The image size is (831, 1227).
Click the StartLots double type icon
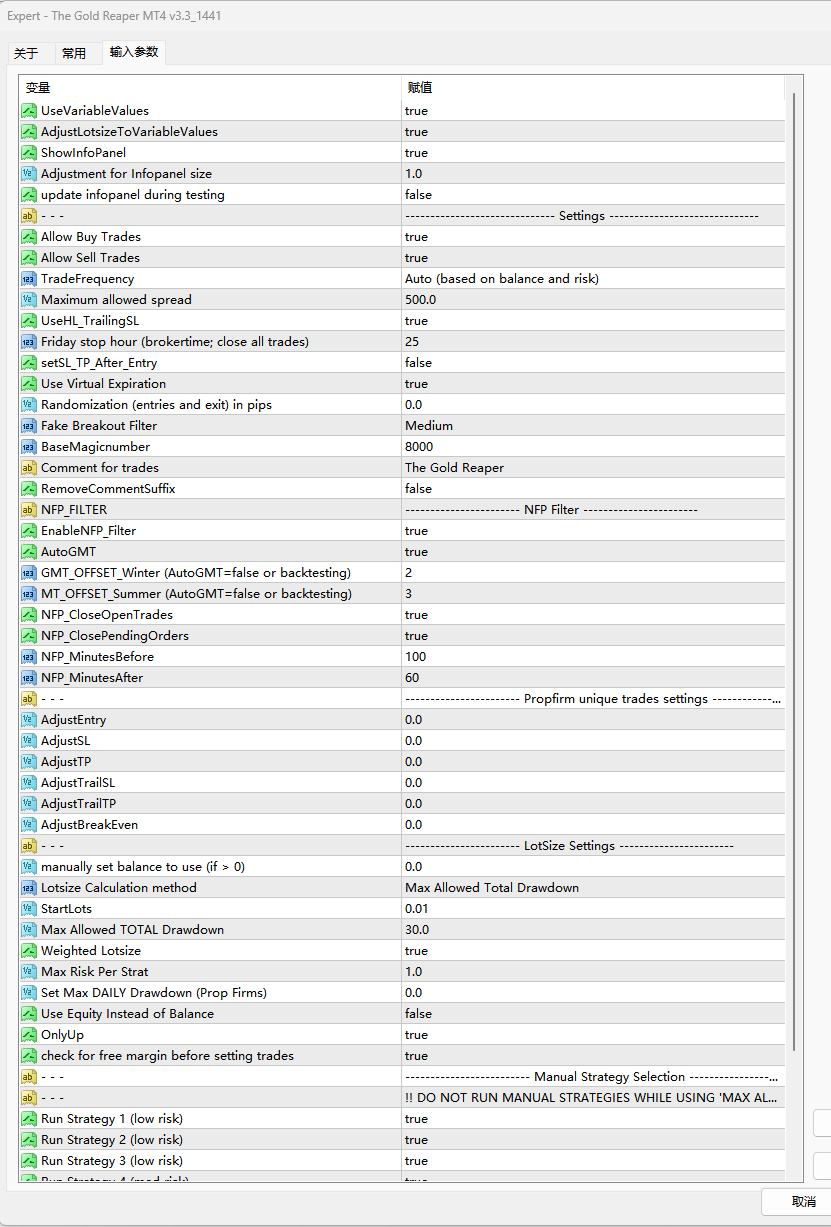(29, 909)
